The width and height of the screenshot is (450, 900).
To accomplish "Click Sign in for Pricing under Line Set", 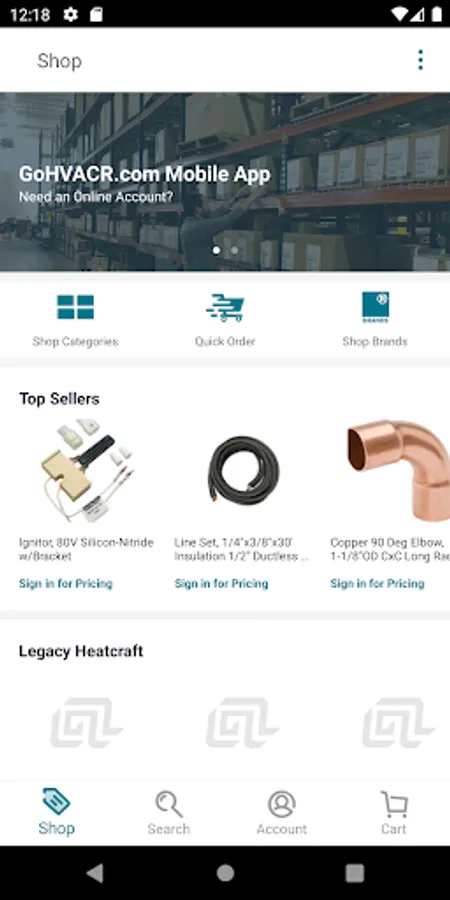I will point(221,584).
